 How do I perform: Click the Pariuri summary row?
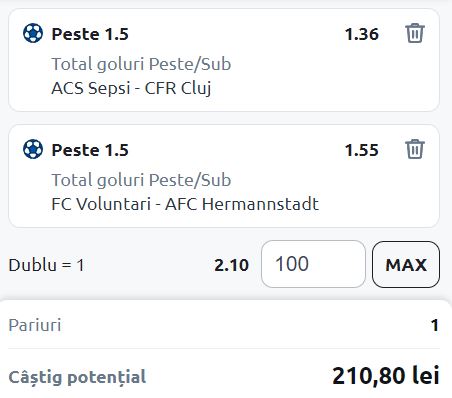point(224,325)
